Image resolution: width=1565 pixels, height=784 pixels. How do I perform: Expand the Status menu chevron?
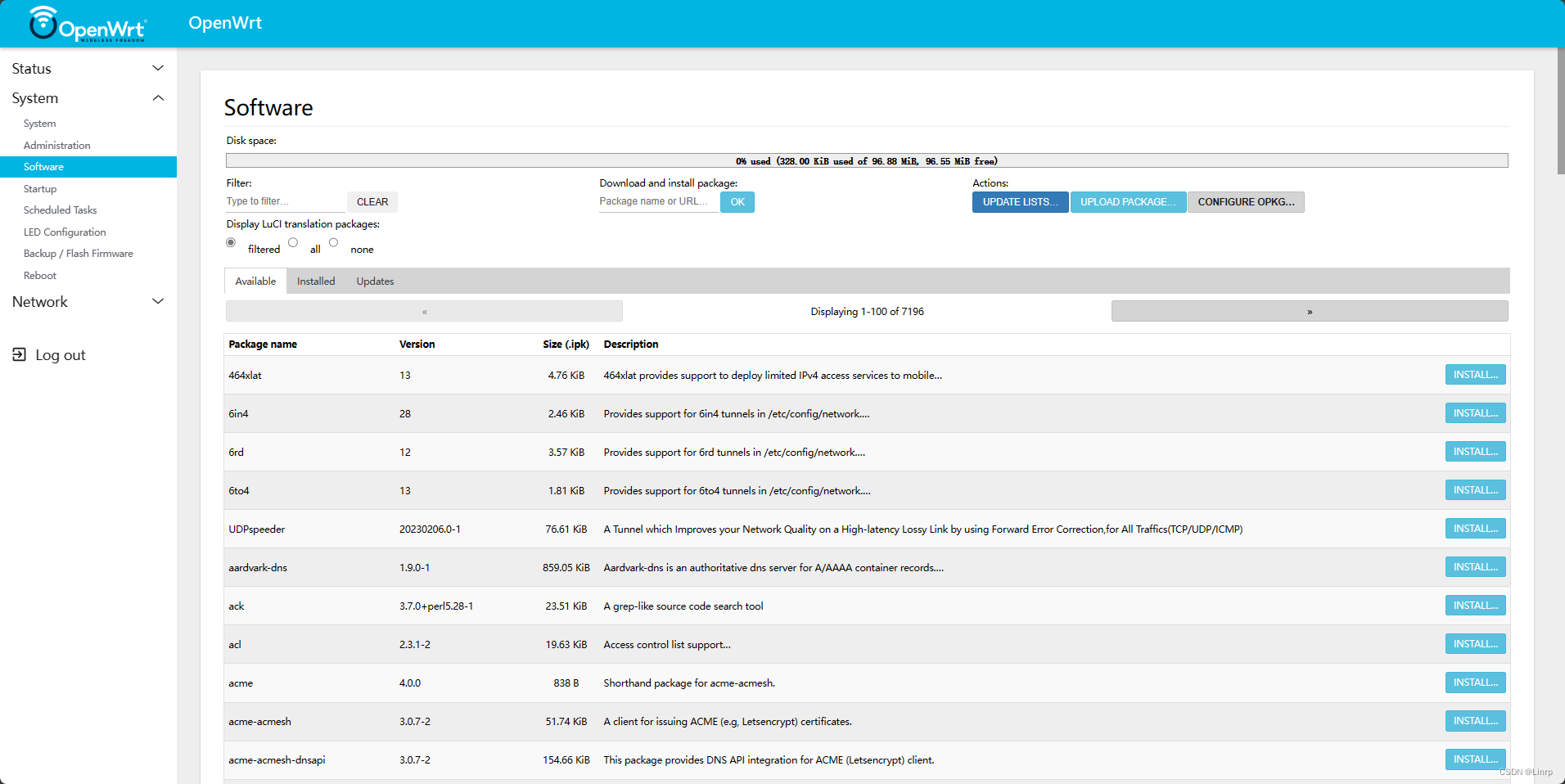point(159,68)
